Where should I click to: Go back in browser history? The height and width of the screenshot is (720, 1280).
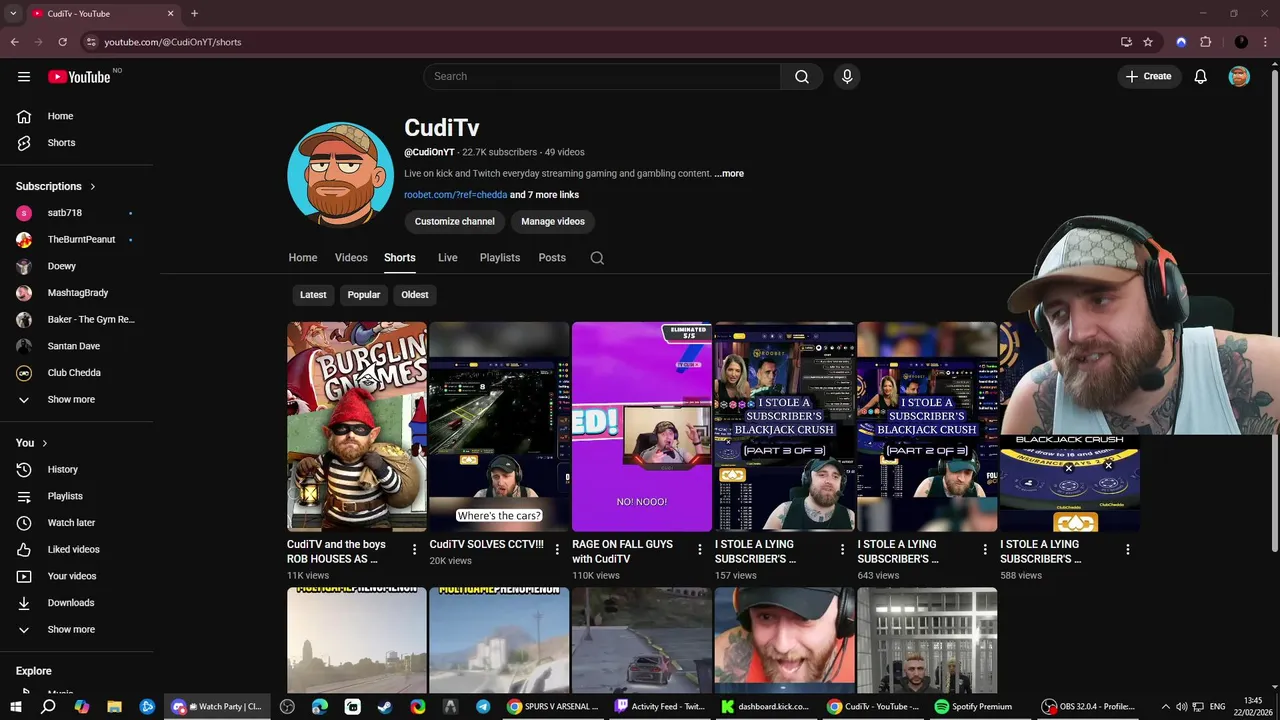[x=14, y=42]
